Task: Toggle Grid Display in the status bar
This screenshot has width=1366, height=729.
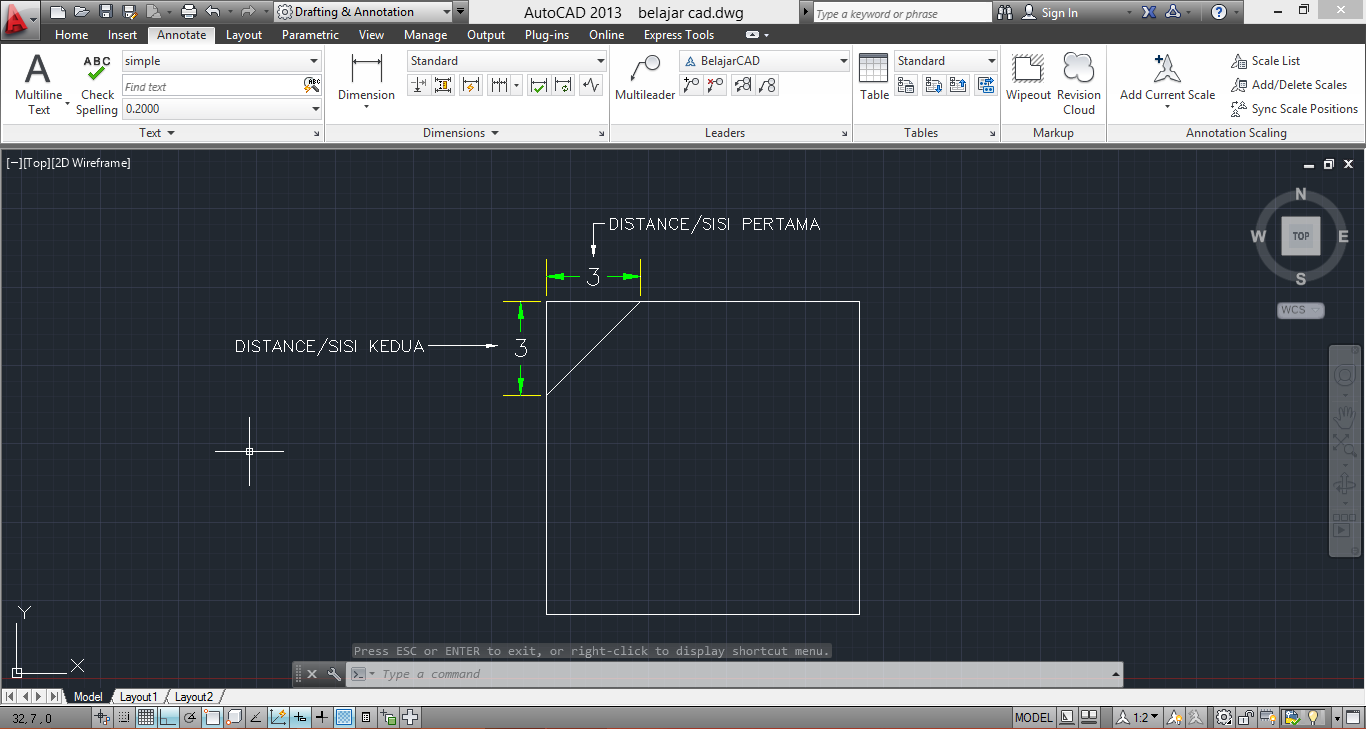Action: click(146, 716)
